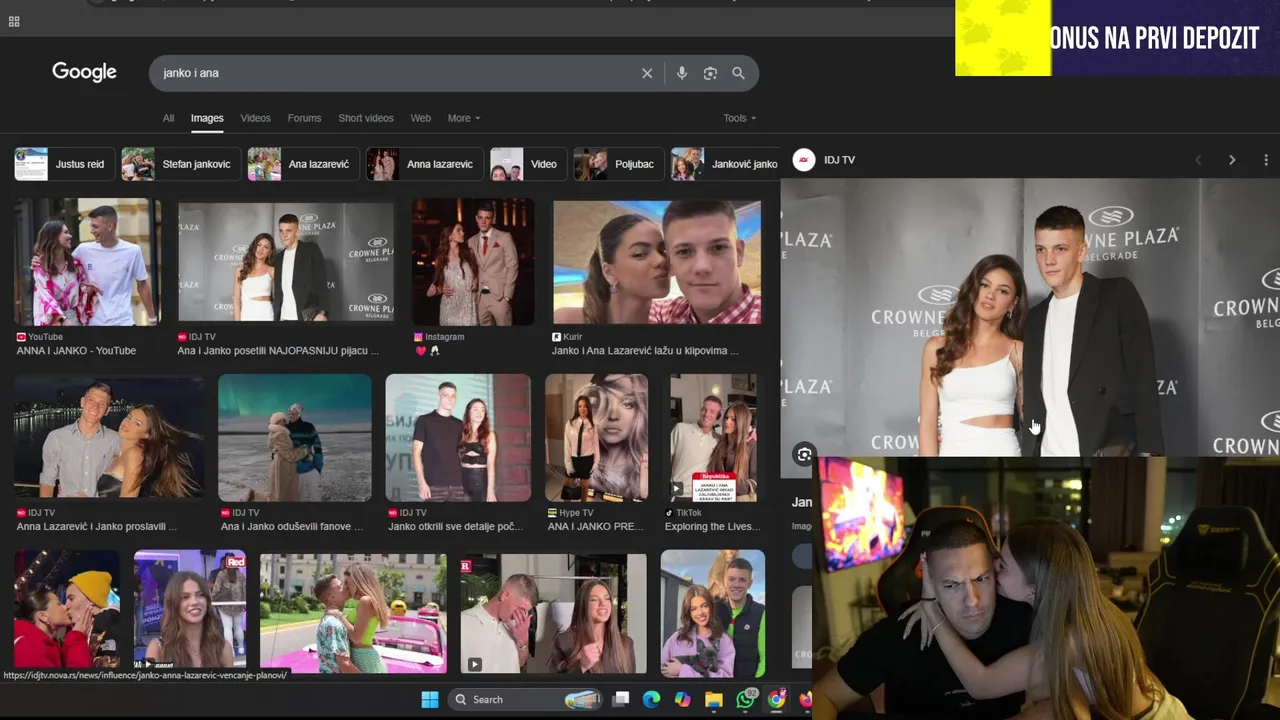Open northern lights couple thumbnail
Viewport: 1280px width, 720px height.
tap(295, 438)
